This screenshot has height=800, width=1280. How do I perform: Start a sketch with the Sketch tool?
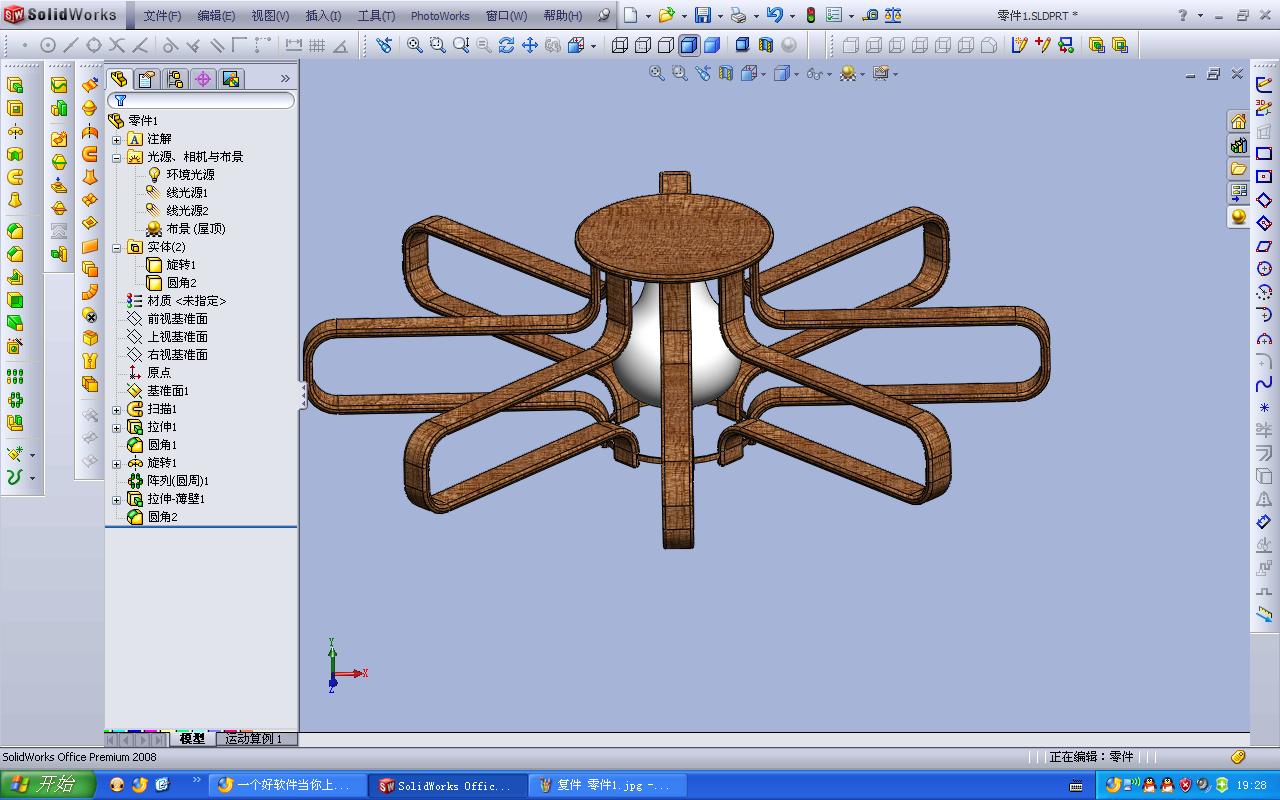click(1264, 85)
